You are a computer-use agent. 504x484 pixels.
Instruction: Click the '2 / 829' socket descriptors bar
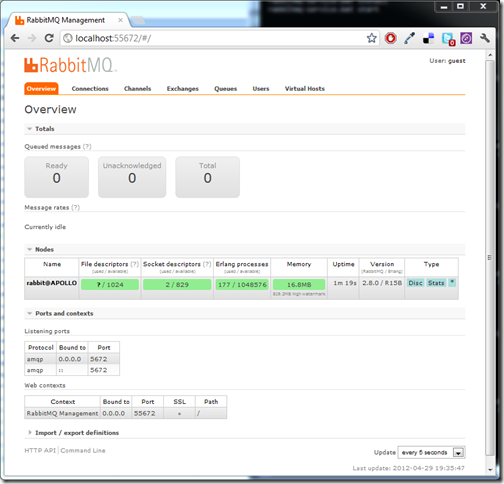click(177, 284)
